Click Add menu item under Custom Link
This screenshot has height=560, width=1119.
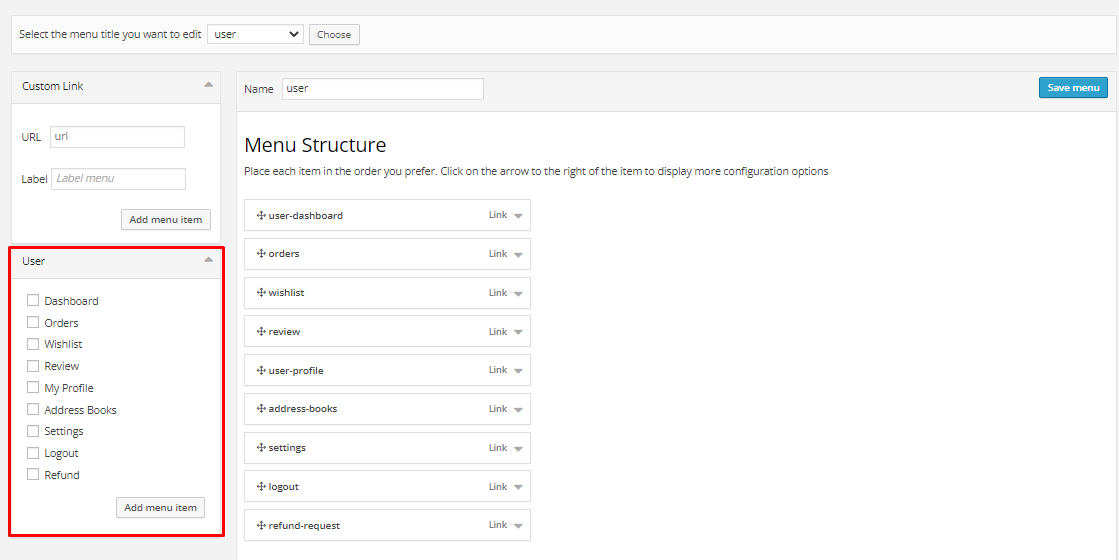[165, 219]
